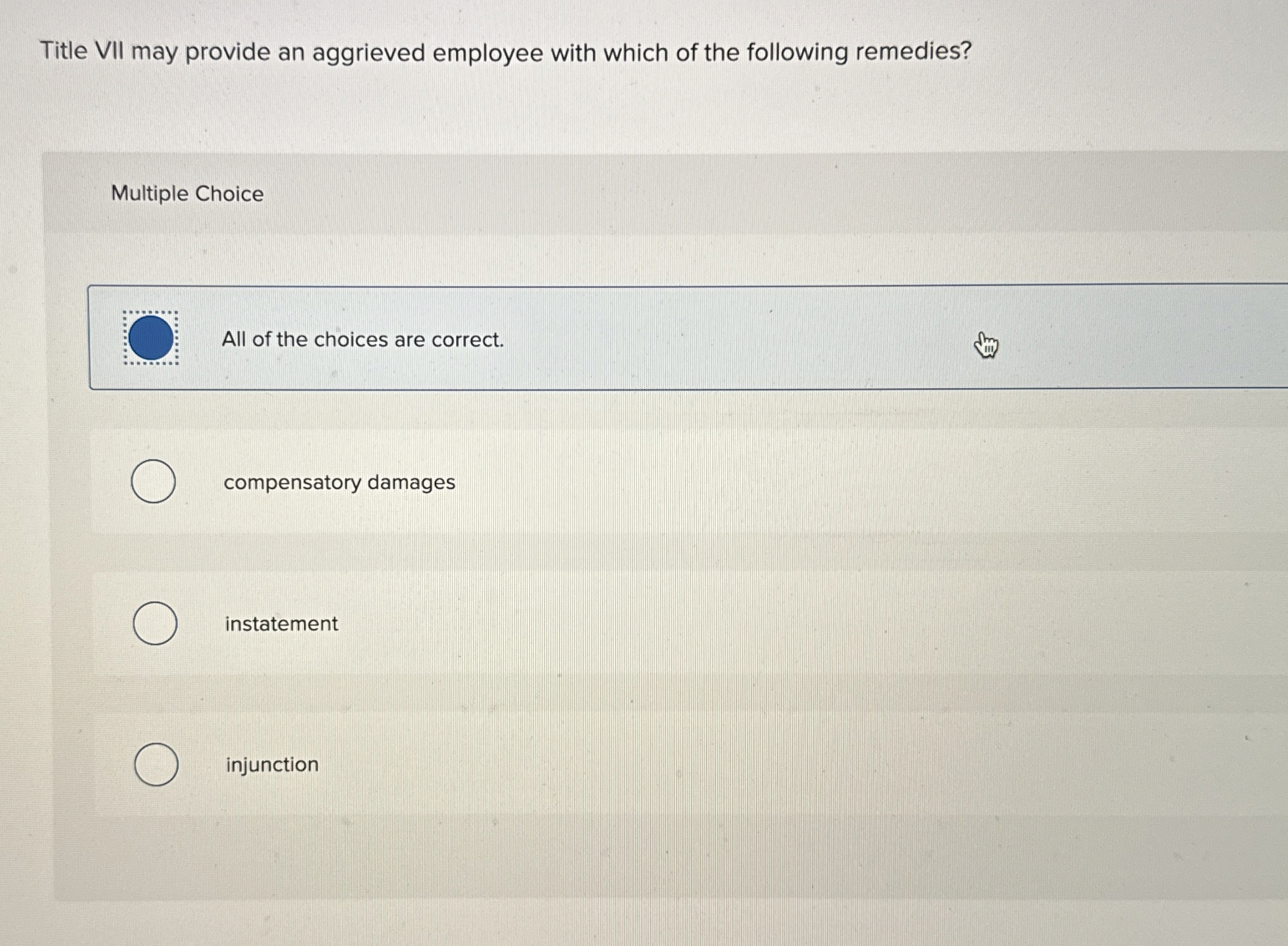This screenshot has height=946, width=1288.
Task: Click the answer text "compensatory damages"
Action: (339, 481)
